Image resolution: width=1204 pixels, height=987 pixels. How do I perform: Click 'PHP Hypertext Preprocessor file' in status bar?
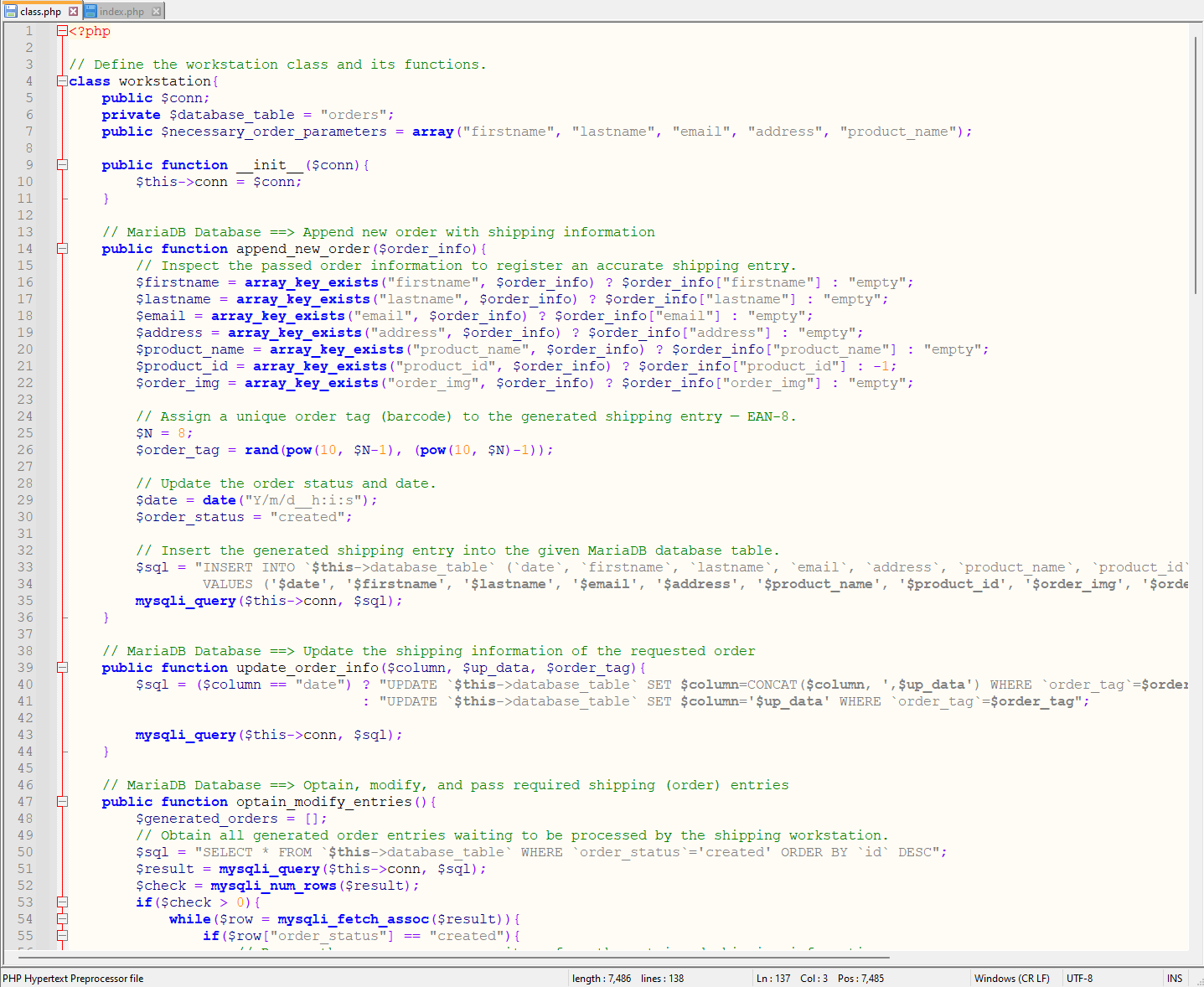tap(73, 979)
